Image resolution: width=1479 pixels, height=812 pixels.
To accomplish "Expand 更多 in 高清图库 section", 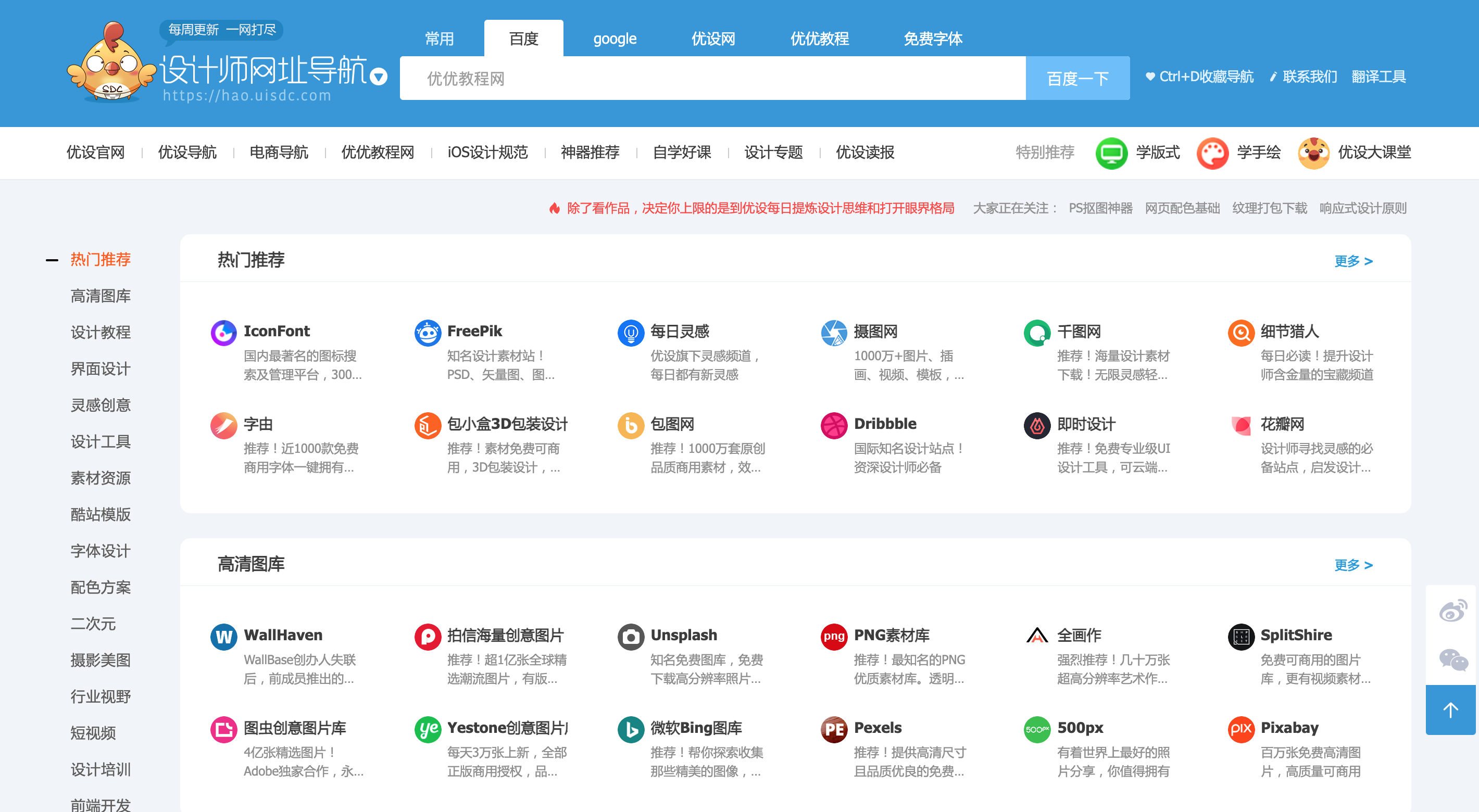I will point(1352,565).
